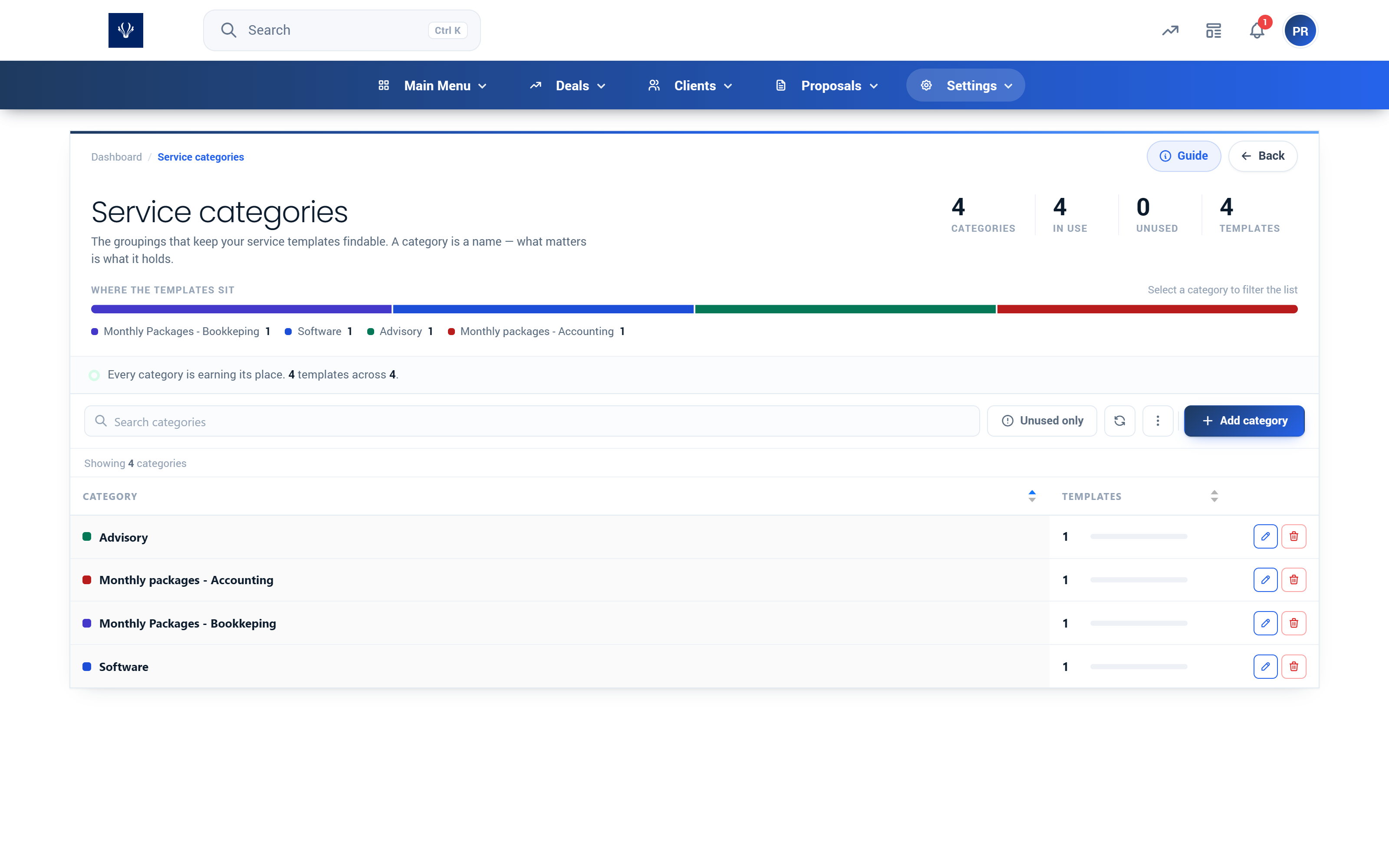Click the company logo icon
Viewport: 1389px width, 868px height.
tap(126, 30)
